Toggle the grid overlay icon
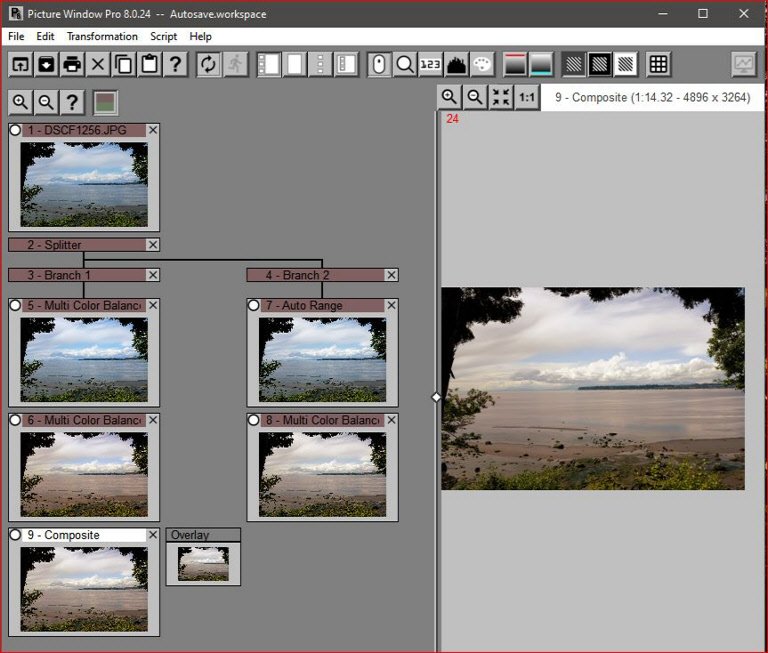The height and width of the screenshot is (653, 768). click(x=658, y=65)
